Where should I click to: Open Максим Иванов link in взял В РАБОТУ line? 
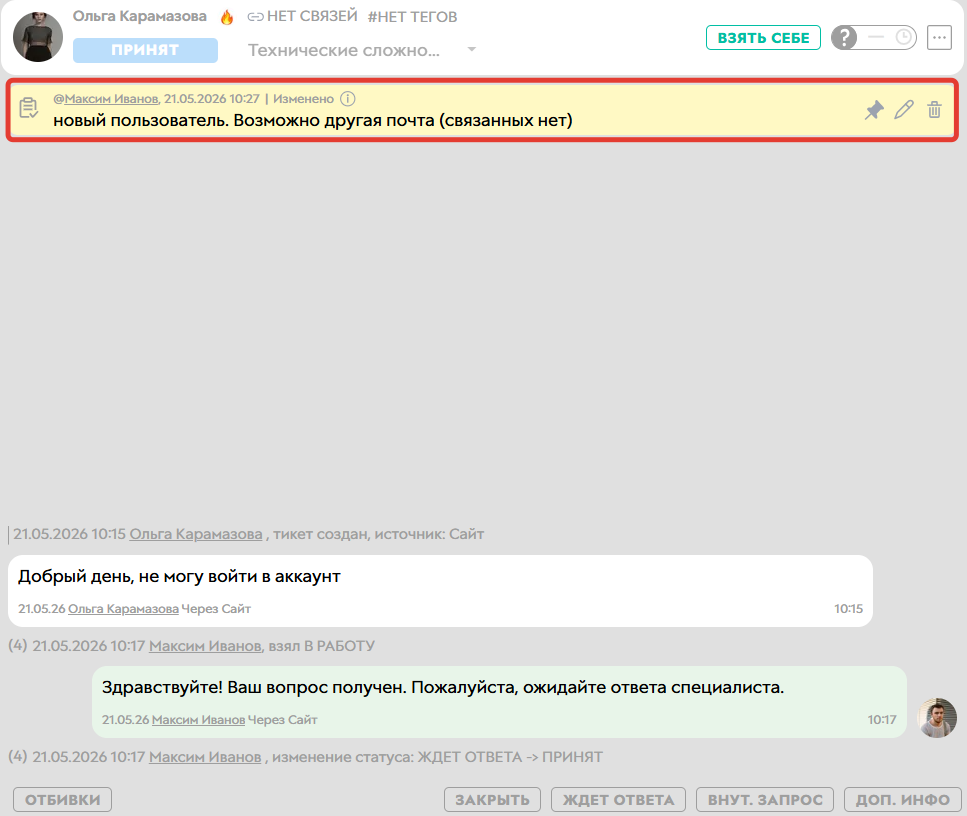205,646
